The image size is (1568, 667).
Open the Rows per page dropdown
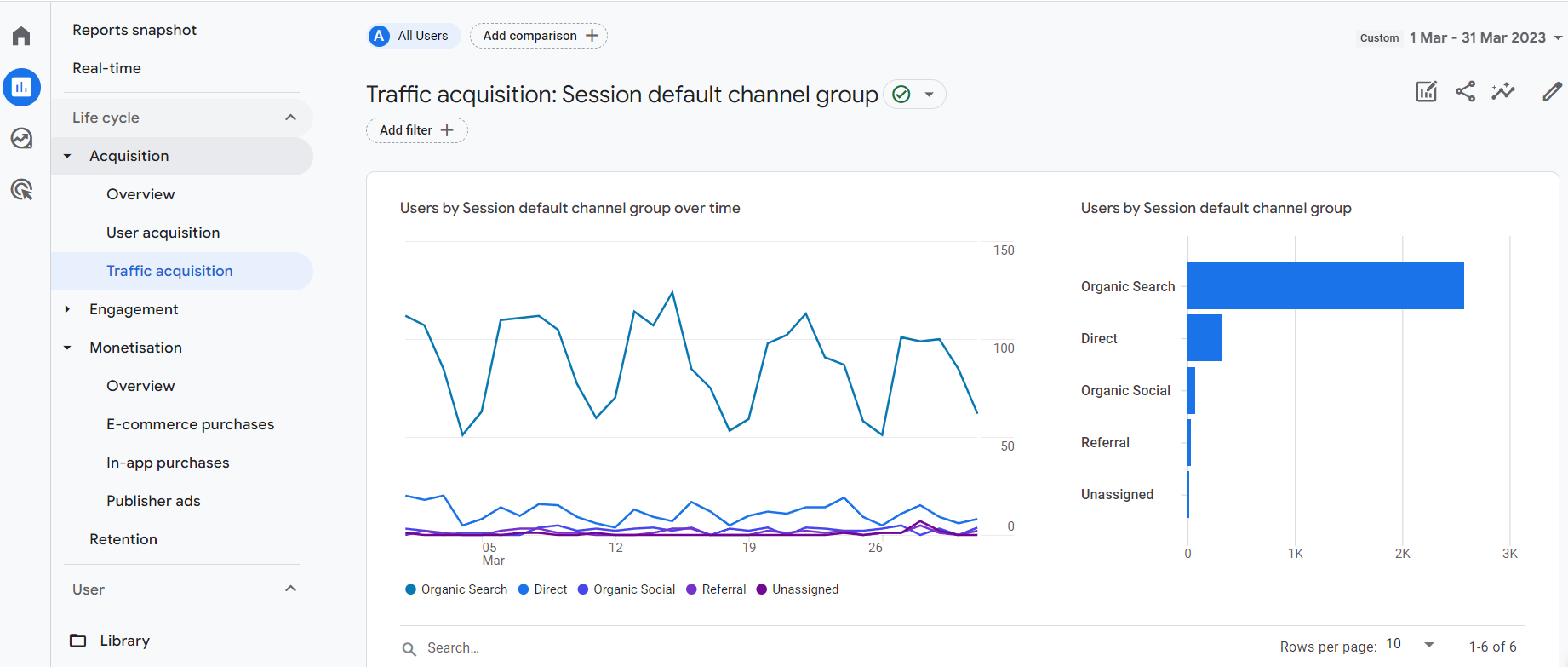[x=1411, y=645]
